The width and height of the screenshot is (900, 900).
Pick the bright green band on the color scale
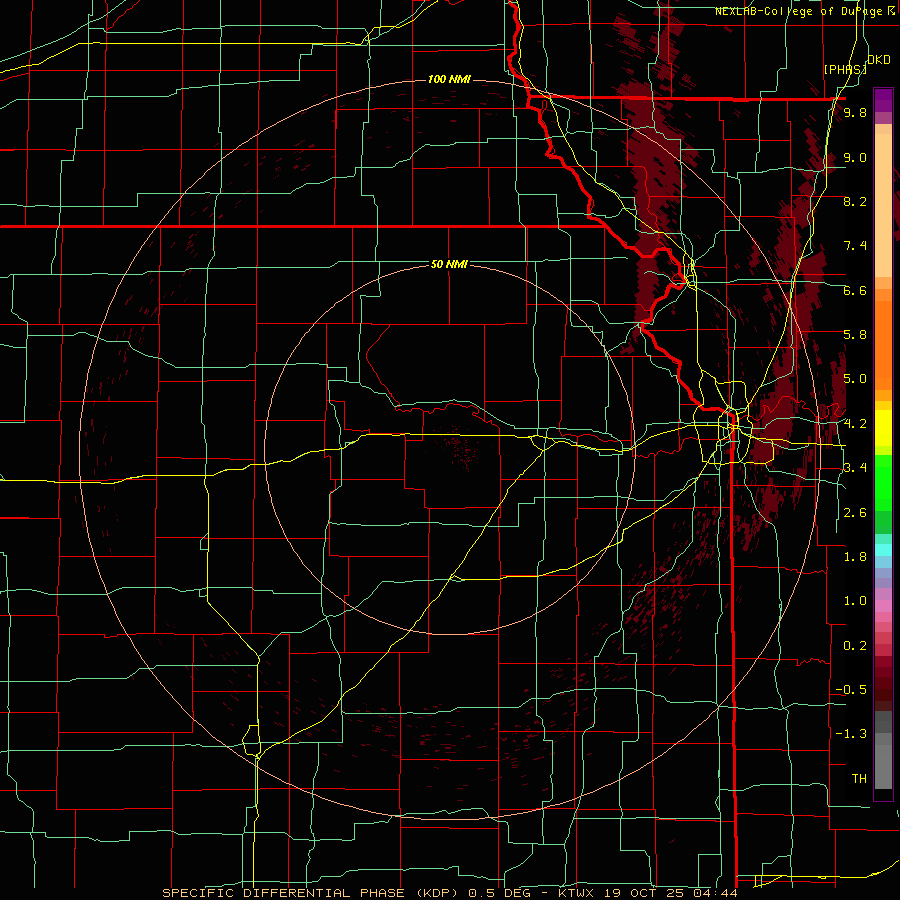tap(883, 483)
